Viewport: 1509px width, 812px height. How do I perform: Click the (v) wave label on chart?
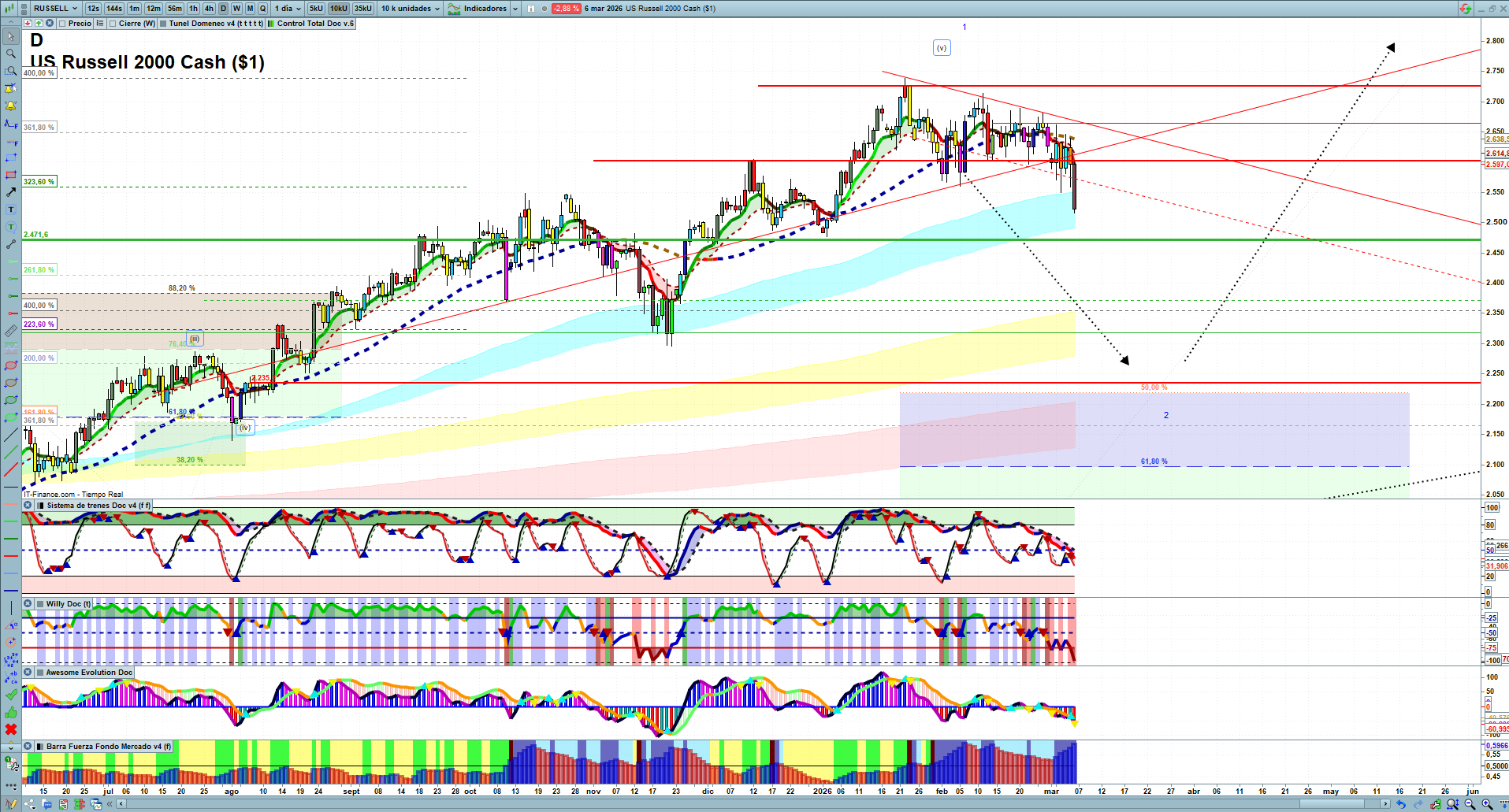pyautogui.click(x=942, y=48)
